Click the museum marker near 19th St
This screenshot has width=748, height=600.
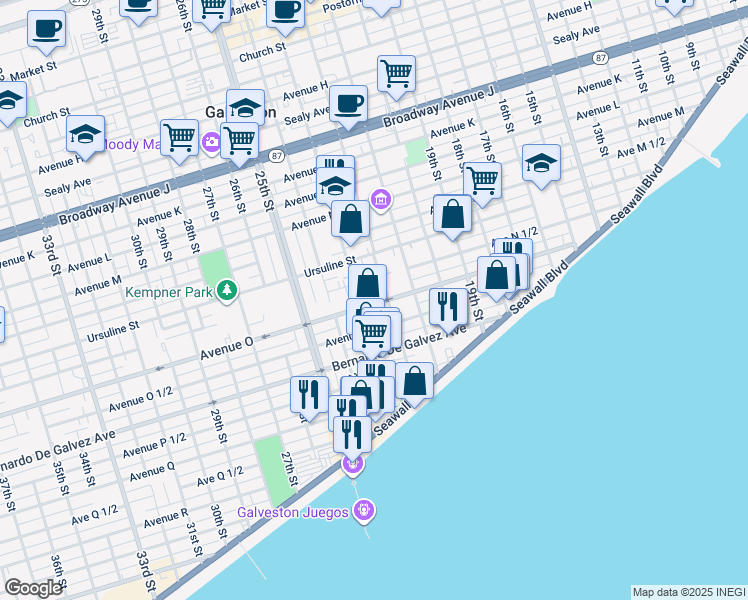click(381, 199)
